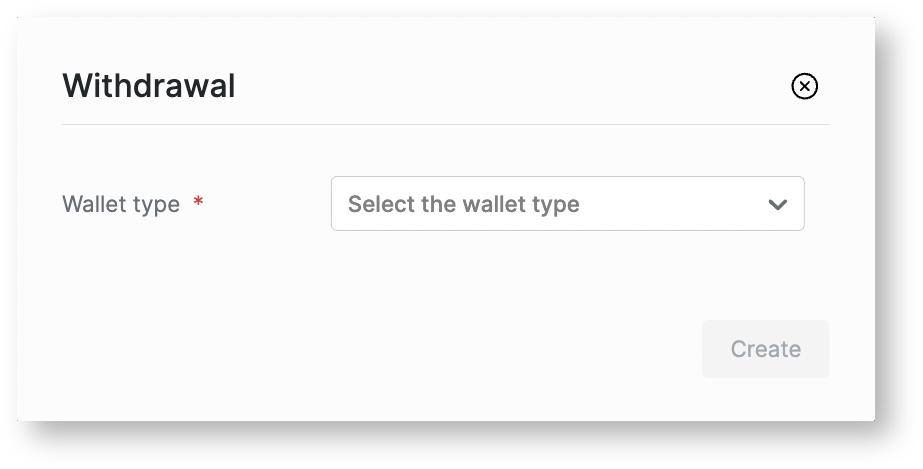Click the red required asterisk
The width and height of the screenshot is (923, 469).
click(x=198, y=203)
